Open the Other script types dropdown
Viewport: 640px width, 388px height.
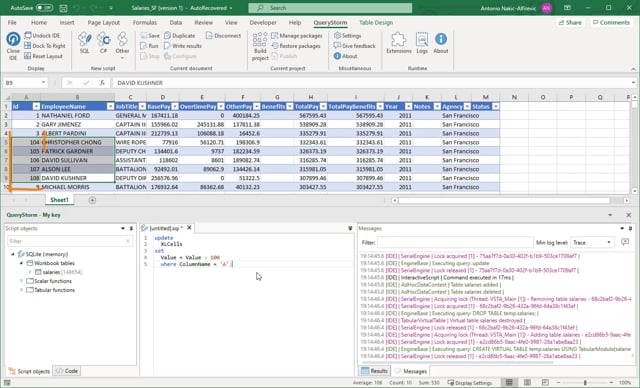pyautogui.click(x=122, y=46)
